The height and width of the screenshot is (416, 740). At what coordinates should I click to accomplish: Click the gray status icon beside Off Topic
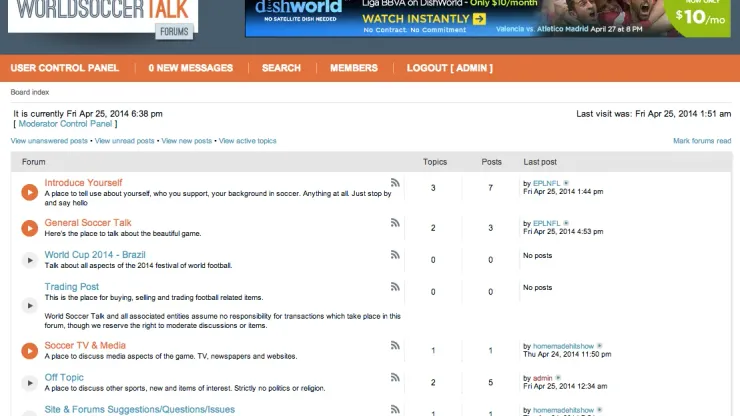point(30,382)
